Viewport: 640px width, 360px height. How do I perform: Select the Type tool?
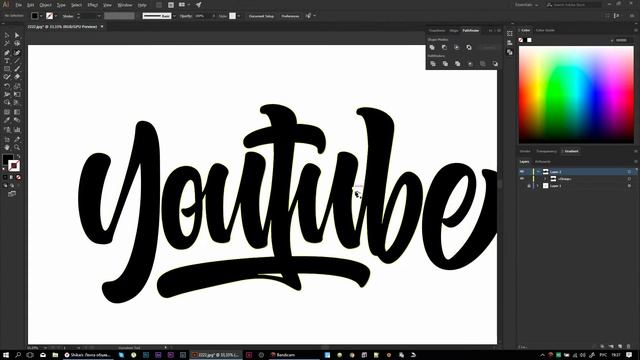click(7, 61)
